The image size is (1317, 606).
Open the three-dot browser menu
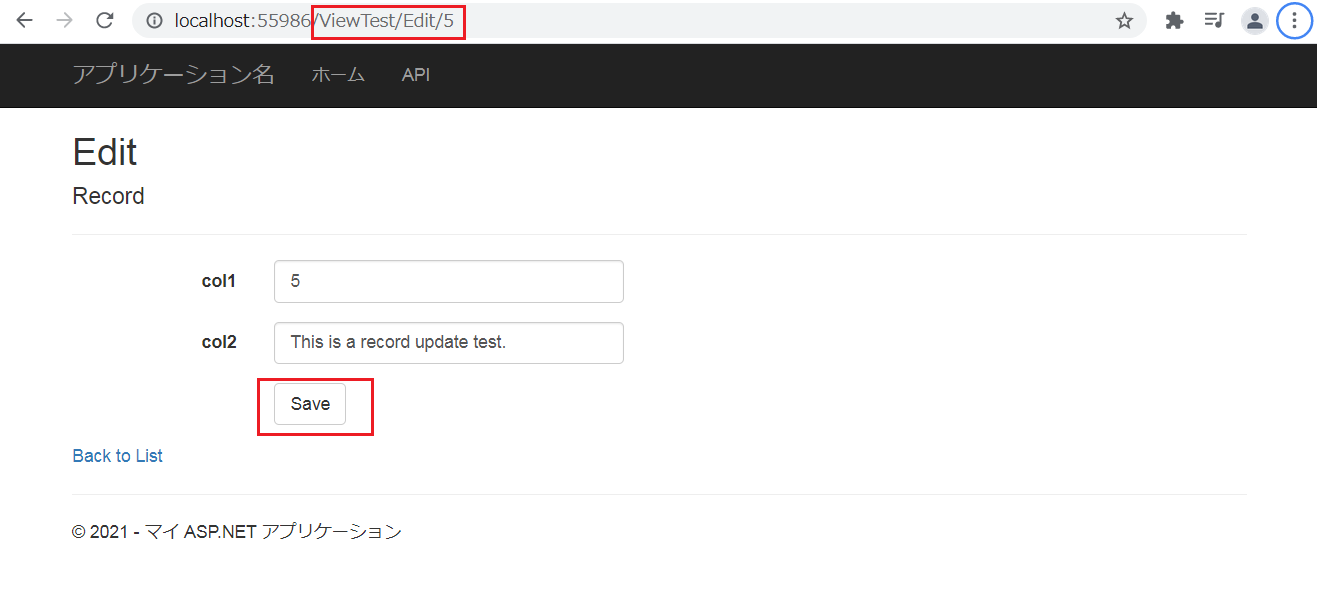click(1294, 20)
